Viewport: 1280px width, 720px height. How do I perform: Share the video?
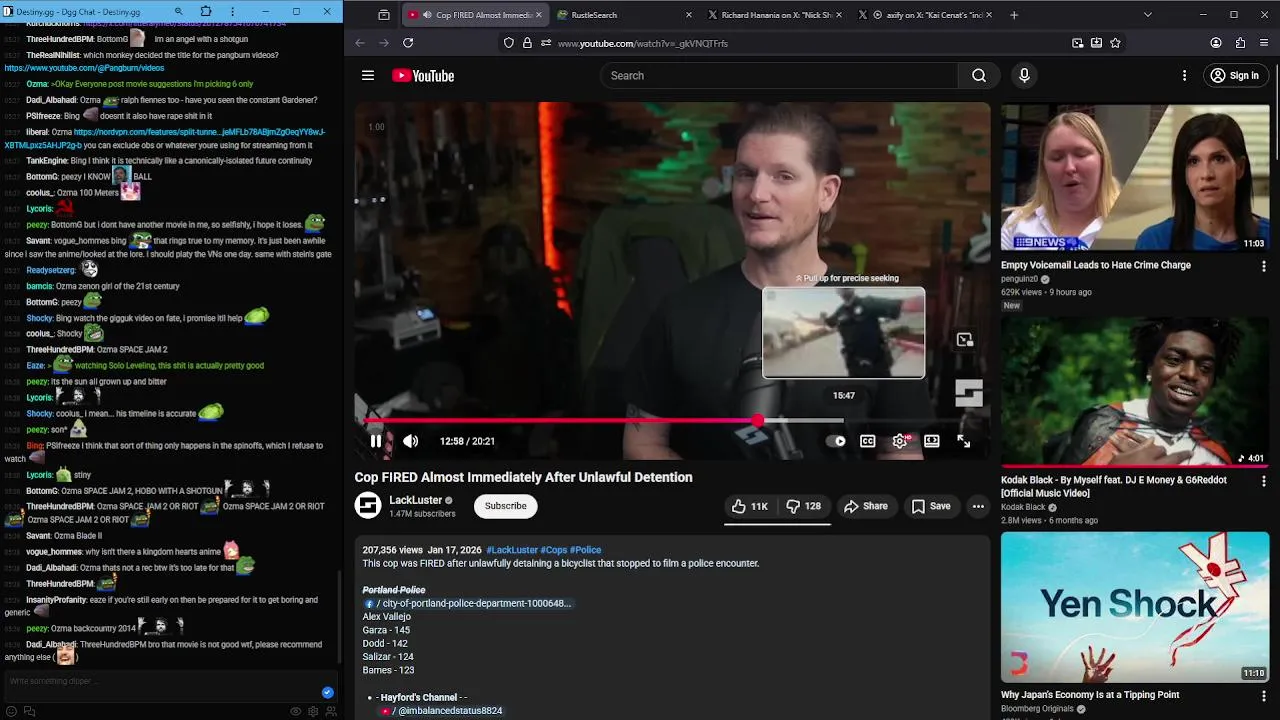(865, 506)
